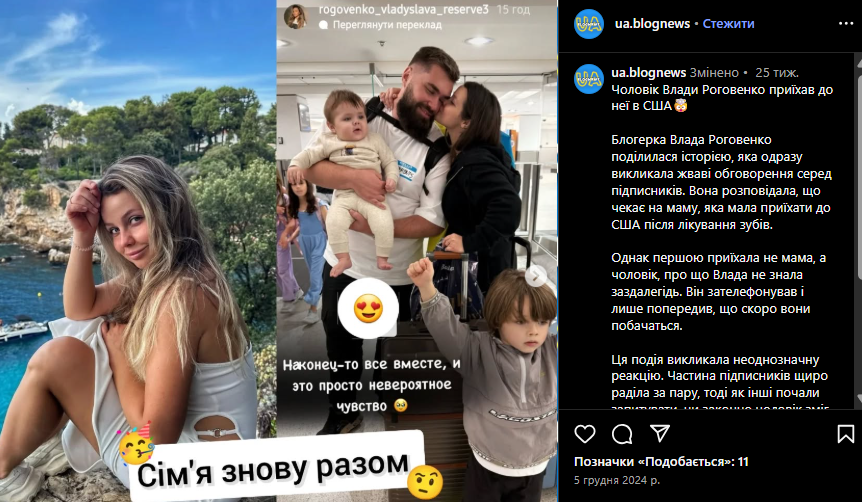The image size is (862, 502).
Task: Click the Переглянути переклад text in the image
Action: (387, 25)
